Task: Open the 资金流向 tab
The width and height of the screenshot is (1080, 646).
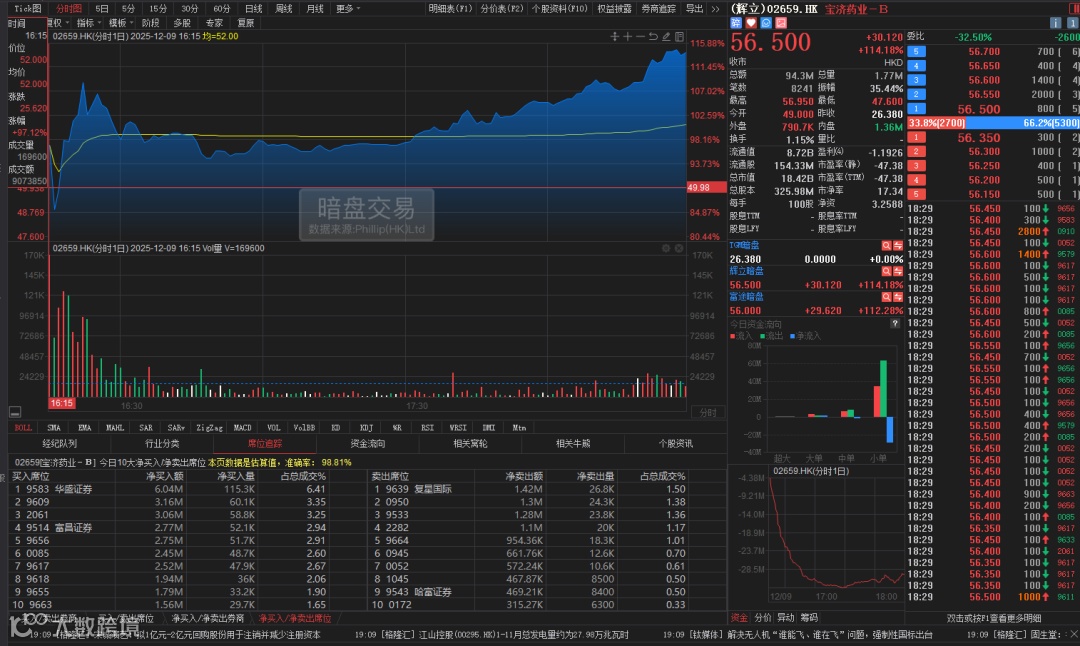Action: (368, 444)
